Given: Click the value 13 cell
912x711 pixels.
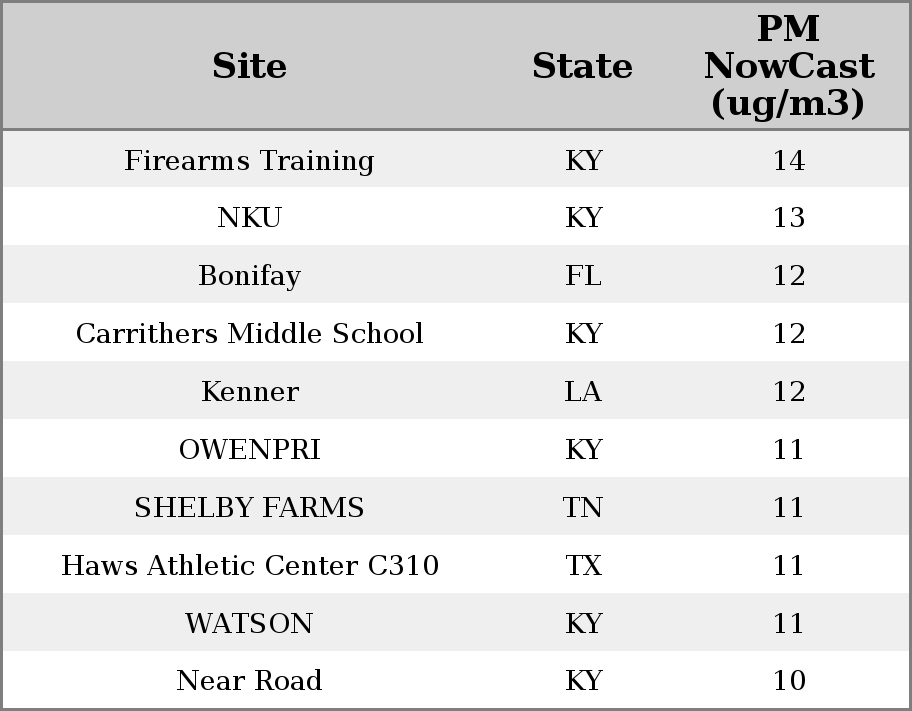Looking at the screenshot, I should click(x=789, y=218).
